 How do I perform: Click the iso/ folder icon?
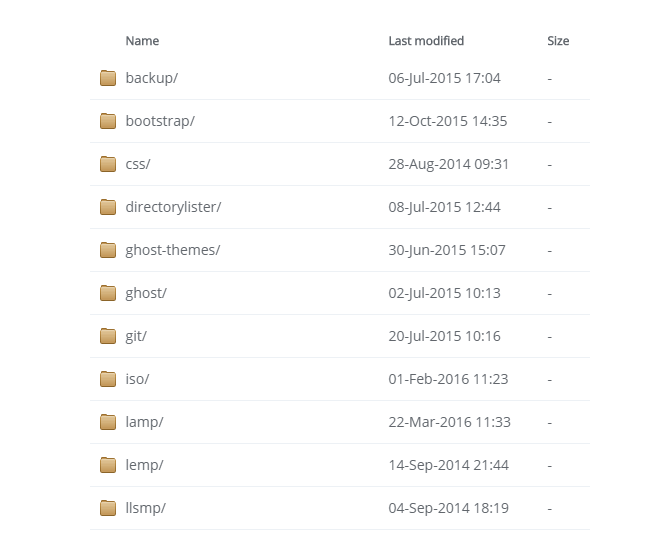click(108, 379)
